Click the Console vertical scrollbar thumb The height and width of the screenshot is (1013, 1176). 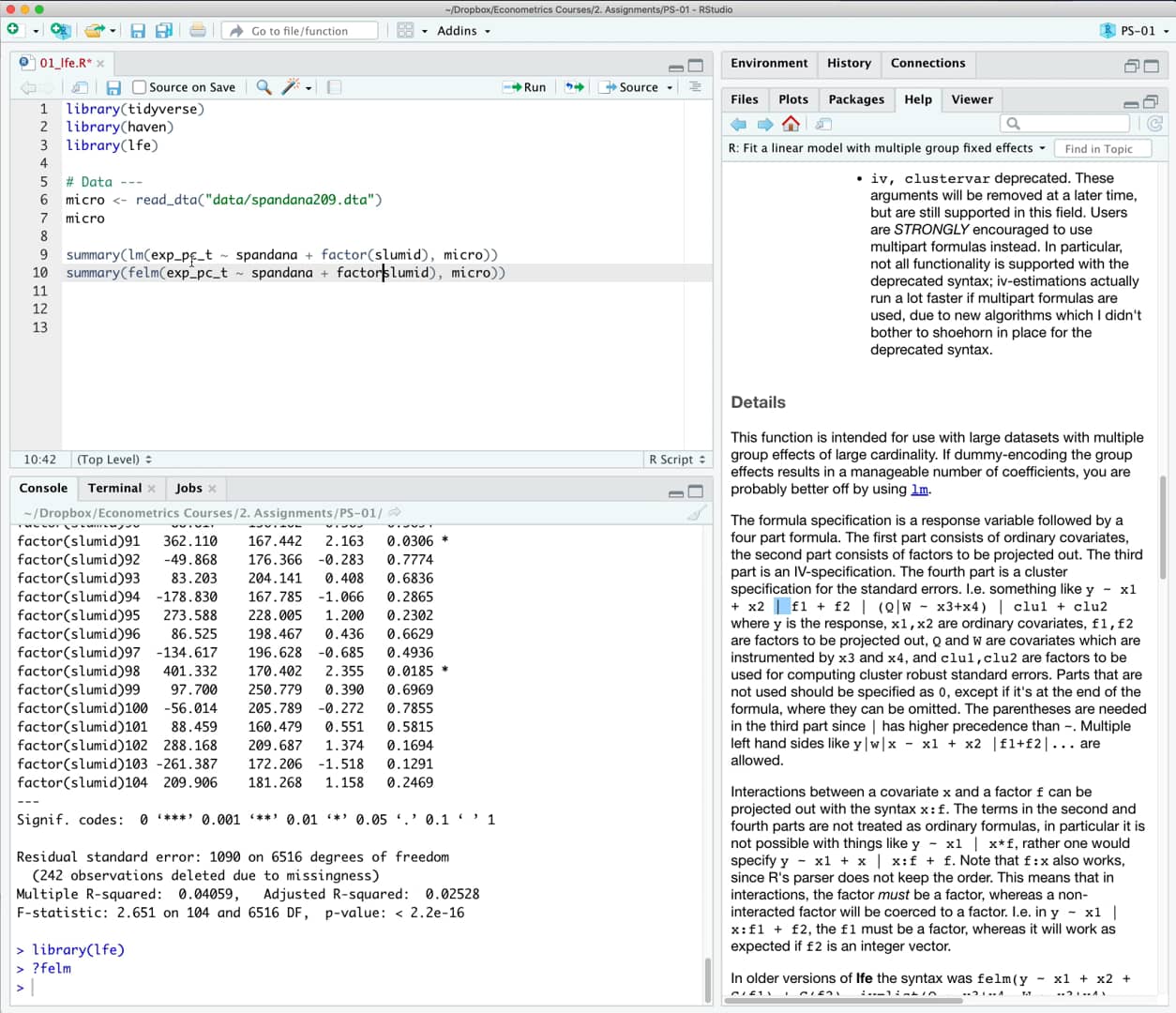708,980
